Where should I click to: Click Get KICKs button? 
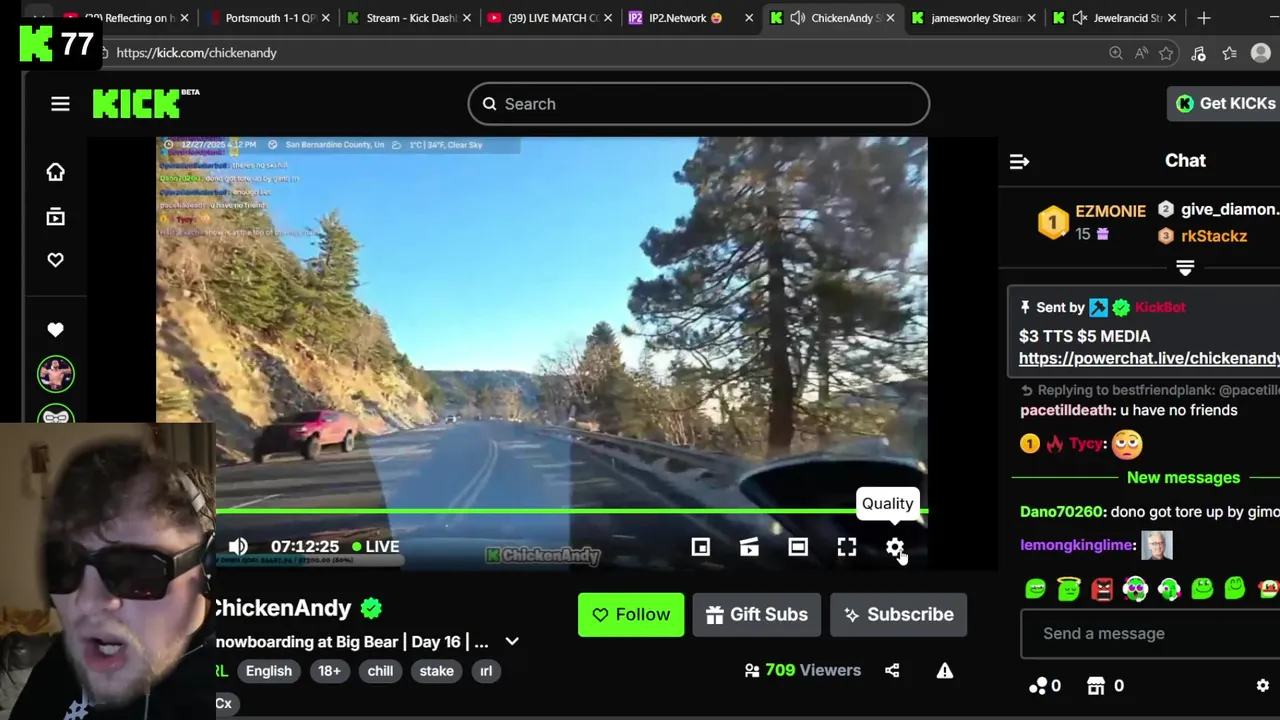[1225, 103]
